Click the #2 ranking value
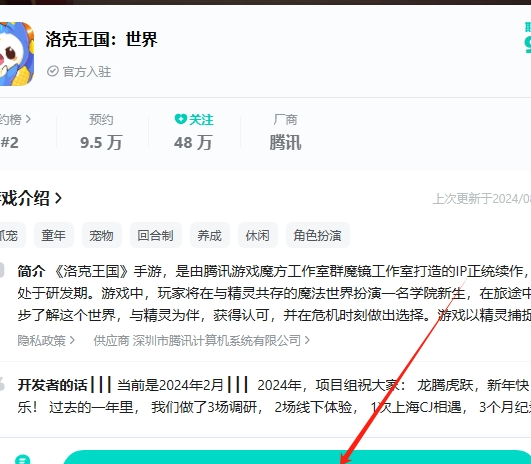The height and width of the screenshot is (464, 531). [x=9, y=143]
